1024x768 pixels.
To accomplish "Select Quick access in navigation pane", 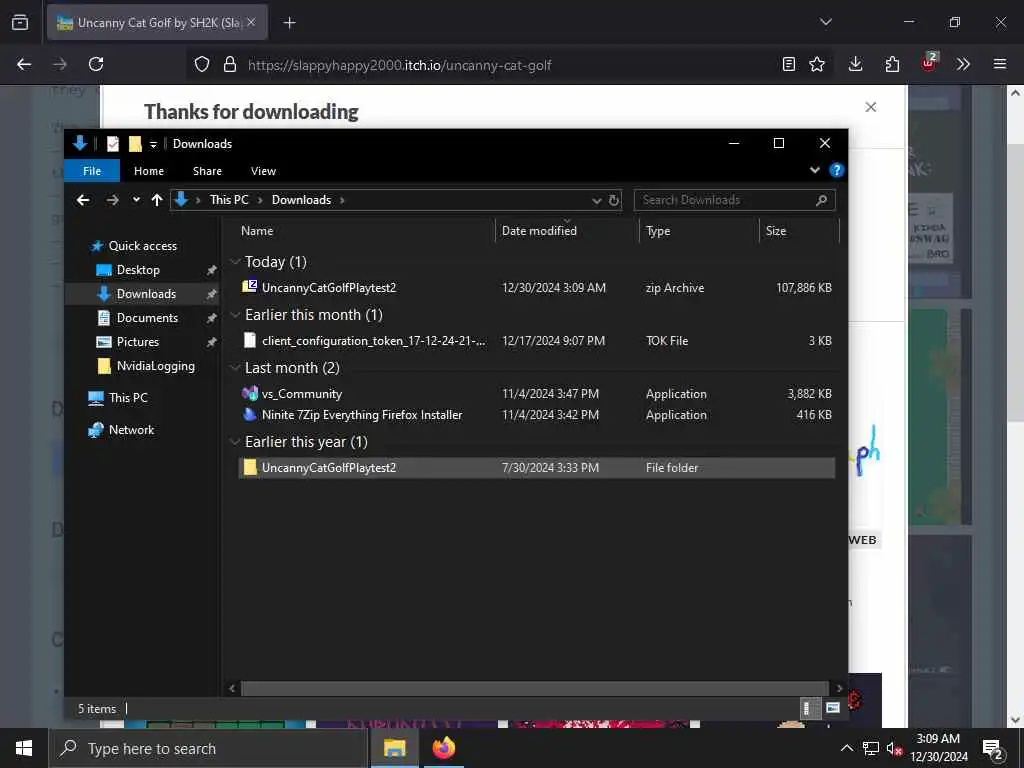I will click(x=142, y=246).
